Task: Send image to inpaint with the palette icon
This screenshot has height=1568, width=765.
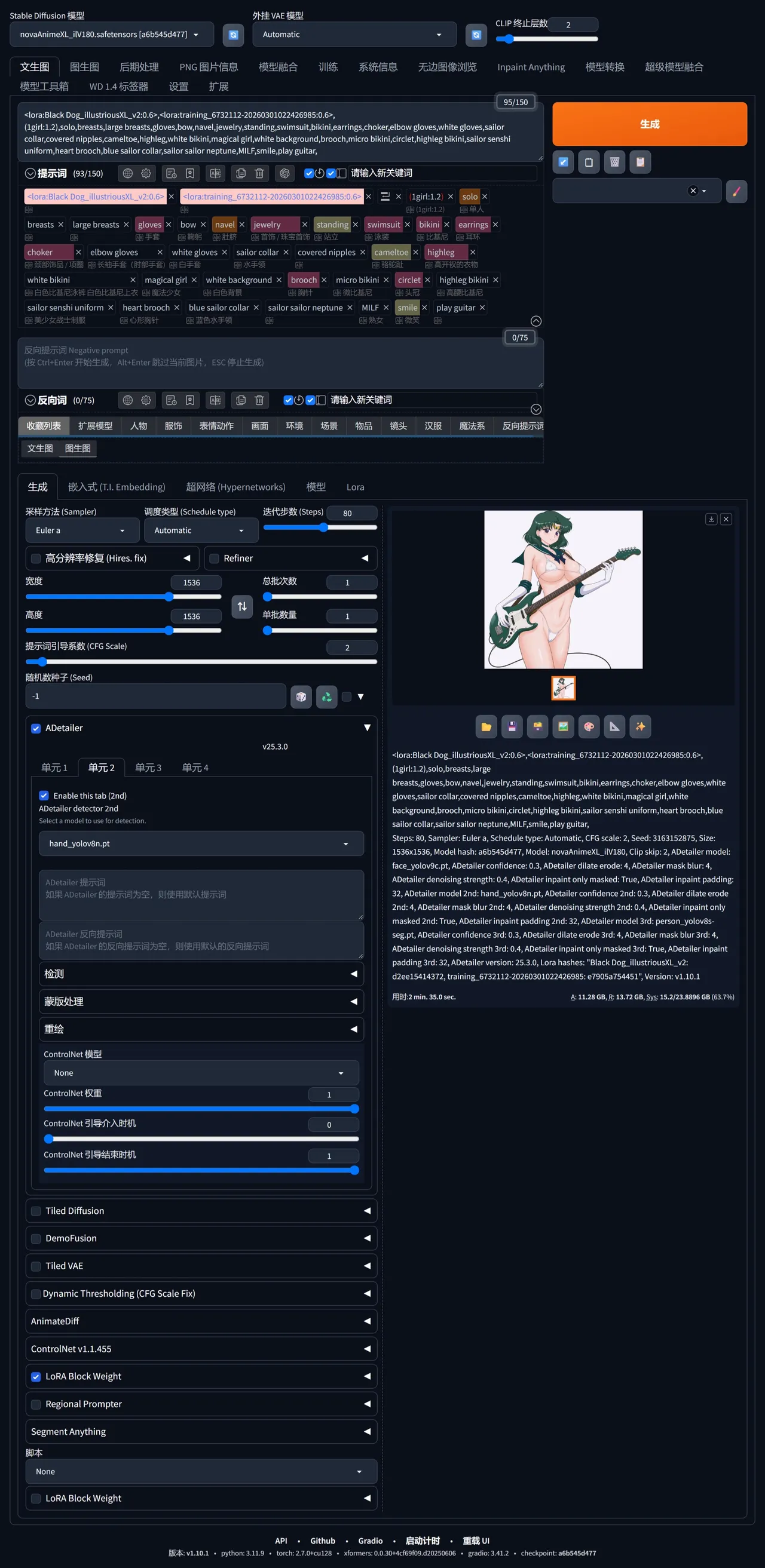Action: (589, 726)
